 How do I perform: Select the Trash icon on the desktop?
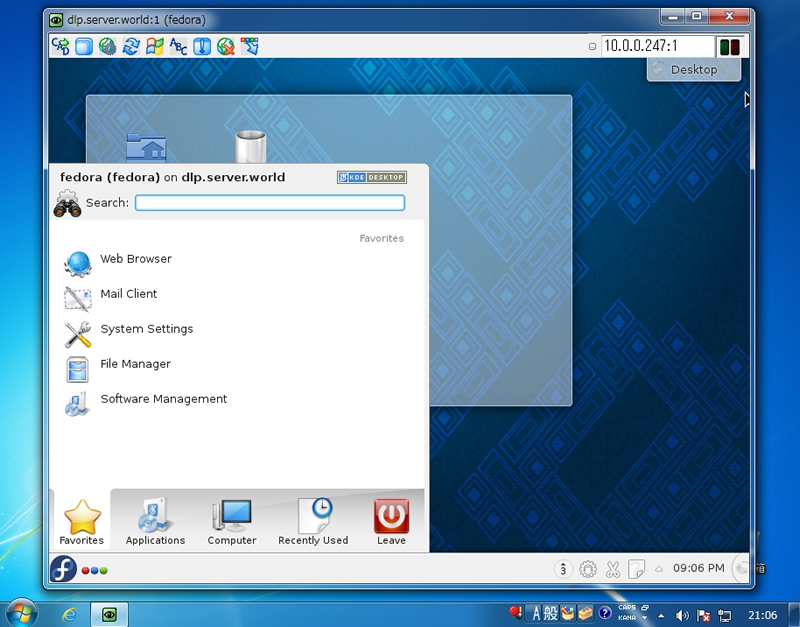tap(251, 147)
